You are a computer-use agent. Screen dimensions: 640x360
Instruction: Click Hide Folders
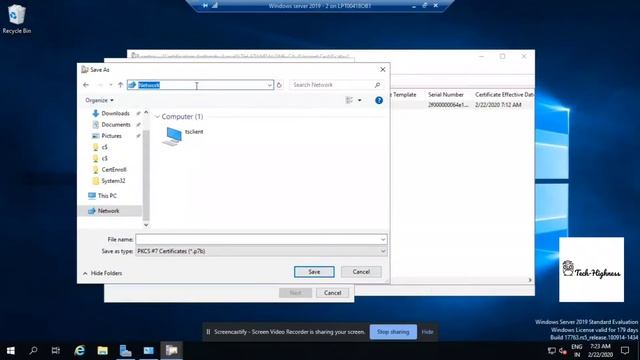coord(102,273)
